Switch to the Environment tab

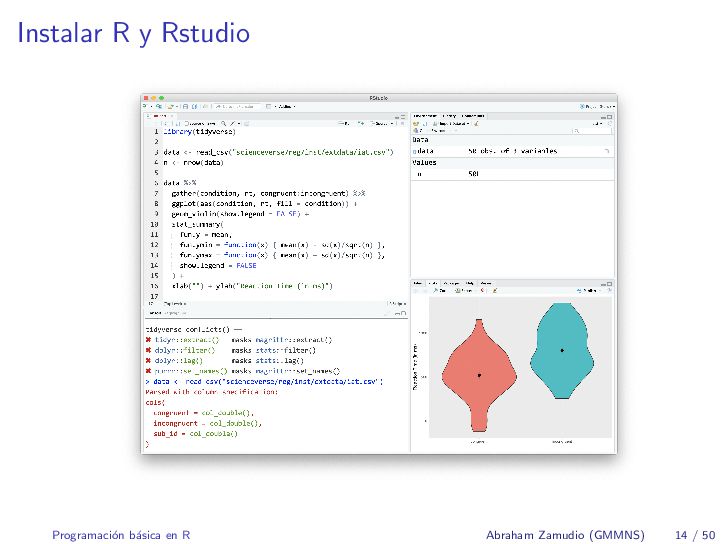425,116
